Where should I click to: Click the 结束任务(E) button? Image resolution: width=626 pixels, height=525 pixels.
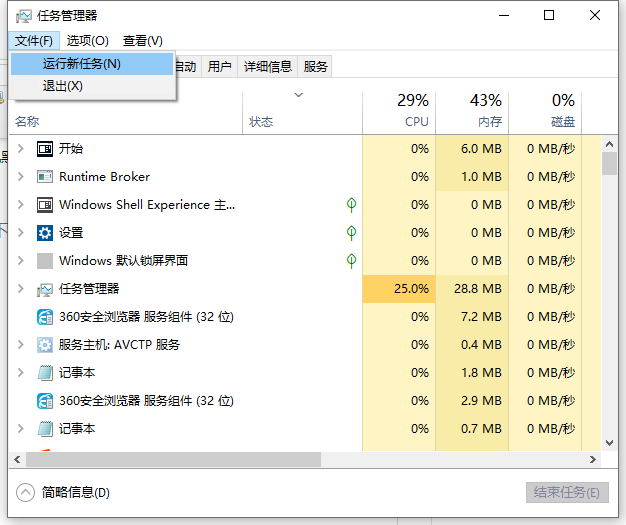pos(566,492)
